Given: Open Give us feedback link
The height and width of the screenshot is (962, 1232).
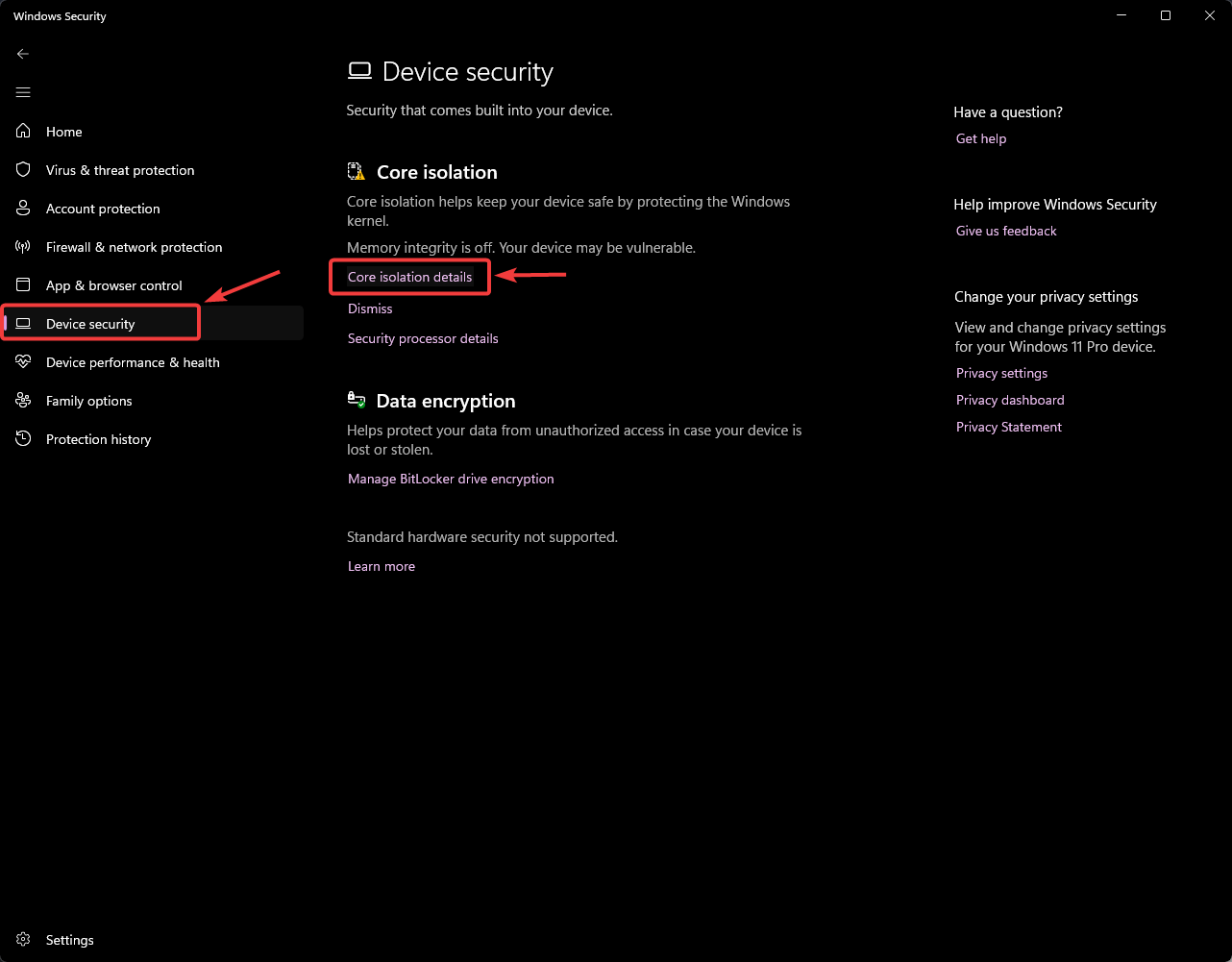Looking at the screenshot, I should 1006,231.
